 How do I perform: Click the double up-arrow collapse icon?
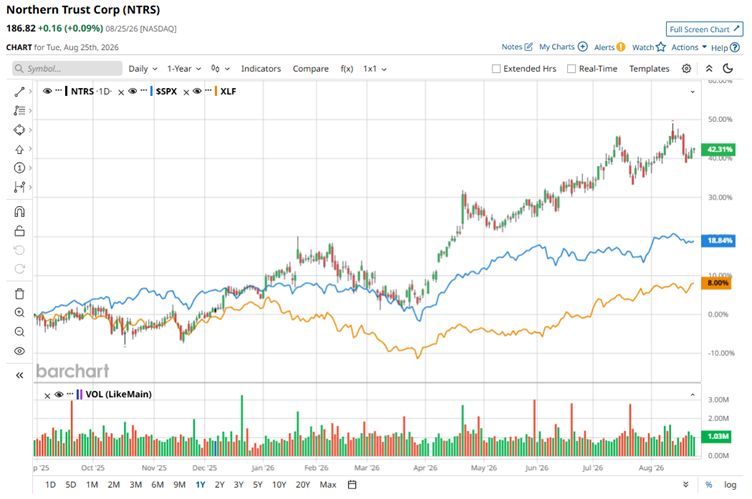coord(709,69)
